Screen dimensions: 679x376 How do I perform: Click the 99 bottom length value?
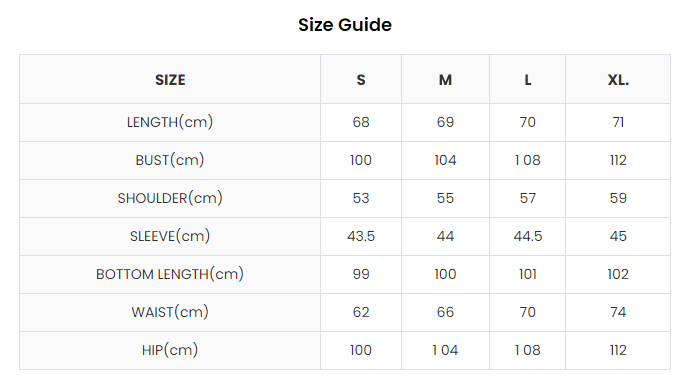(x=361, y=274)
